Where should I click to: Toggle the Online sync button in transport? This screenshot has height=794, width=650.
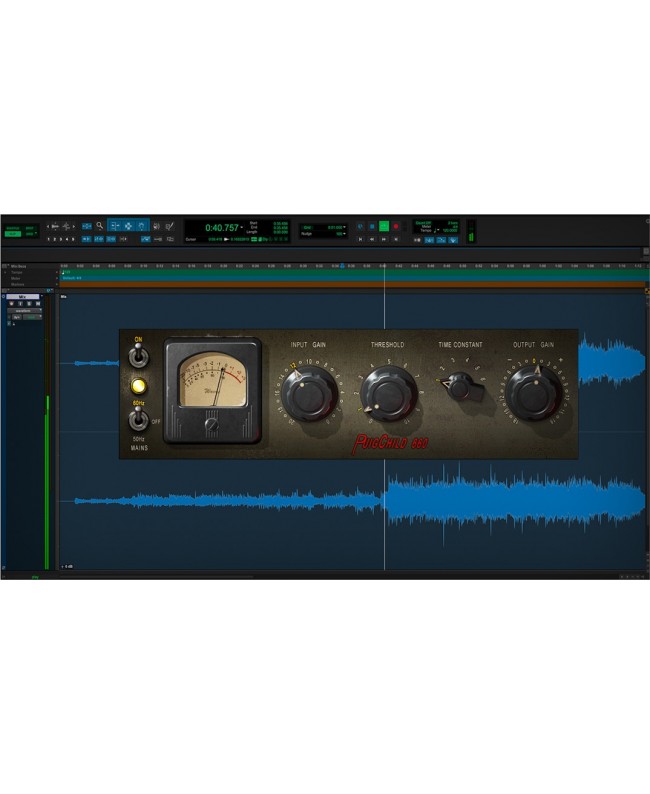coord(360,226)
